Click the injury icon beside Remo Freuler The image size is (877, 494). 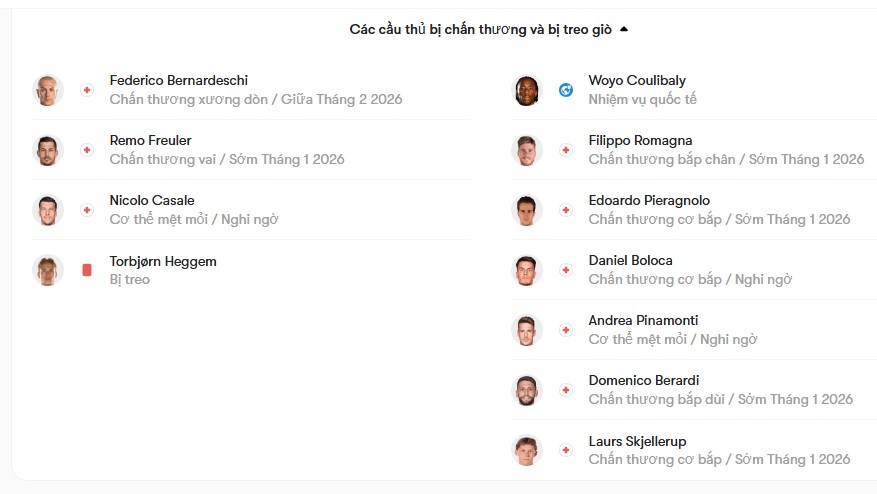click(87, 150)
